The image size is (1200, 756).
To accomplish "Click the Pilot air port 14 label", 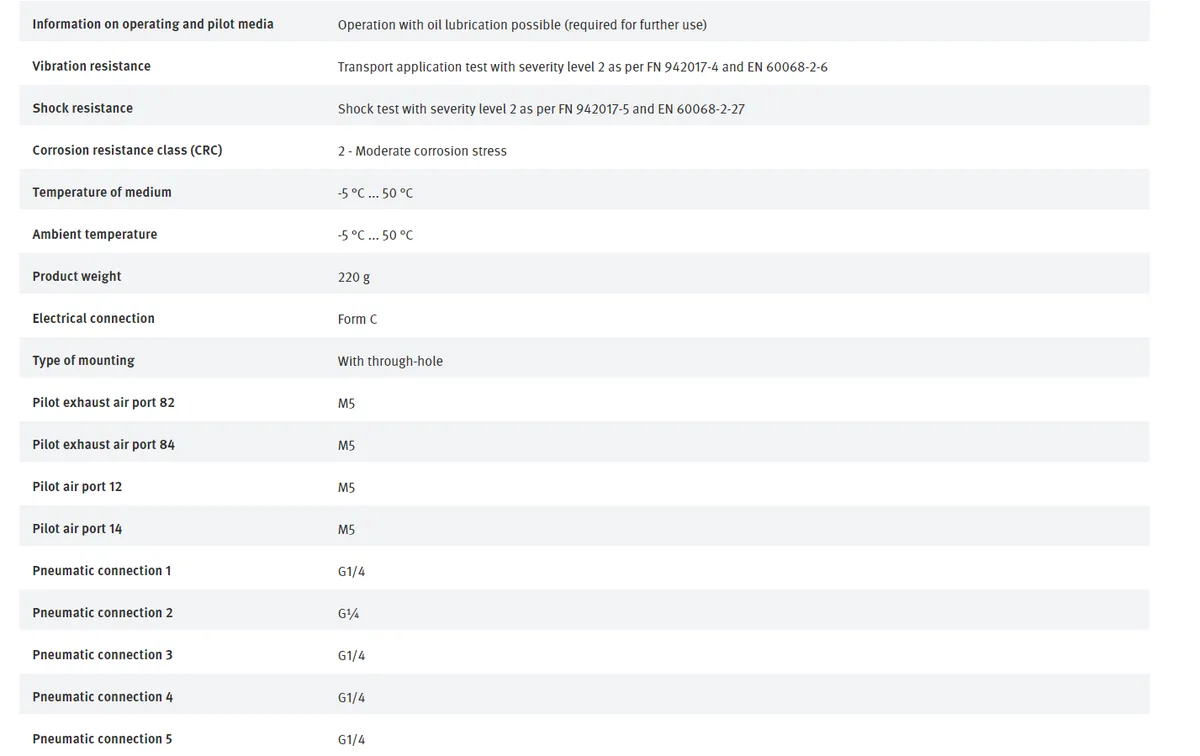I will point(77,528).
